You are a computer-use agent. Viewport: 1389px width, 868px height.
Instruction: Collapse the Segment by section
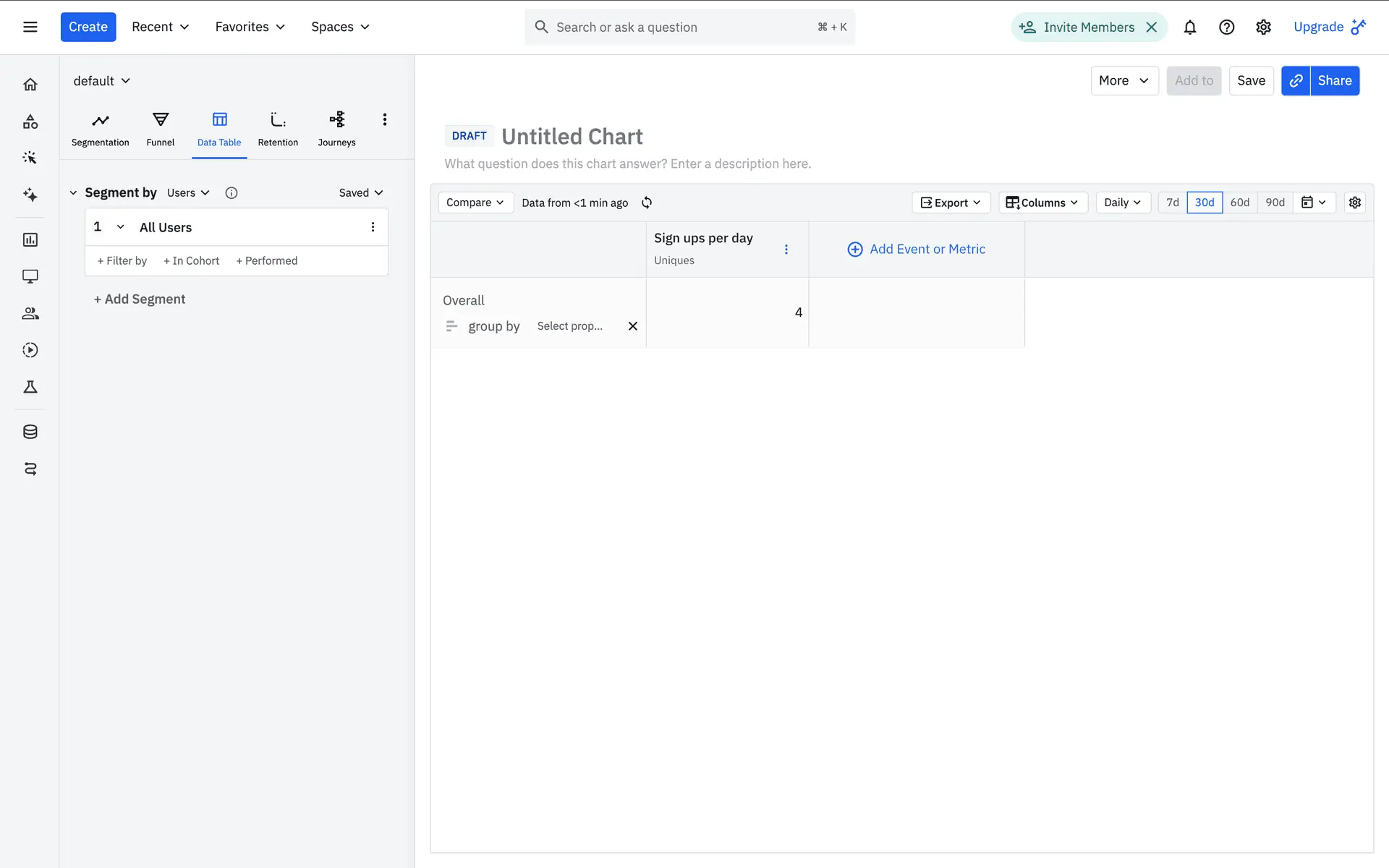pos(73,193)
